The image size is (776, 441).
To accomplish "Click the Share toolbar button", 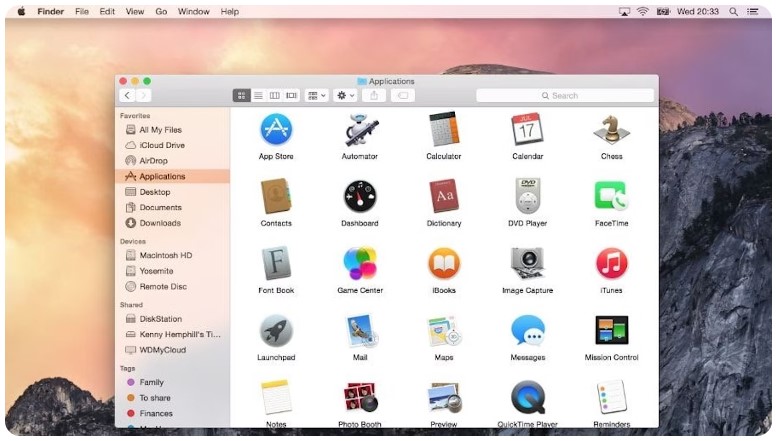I will tap(374, 96).
